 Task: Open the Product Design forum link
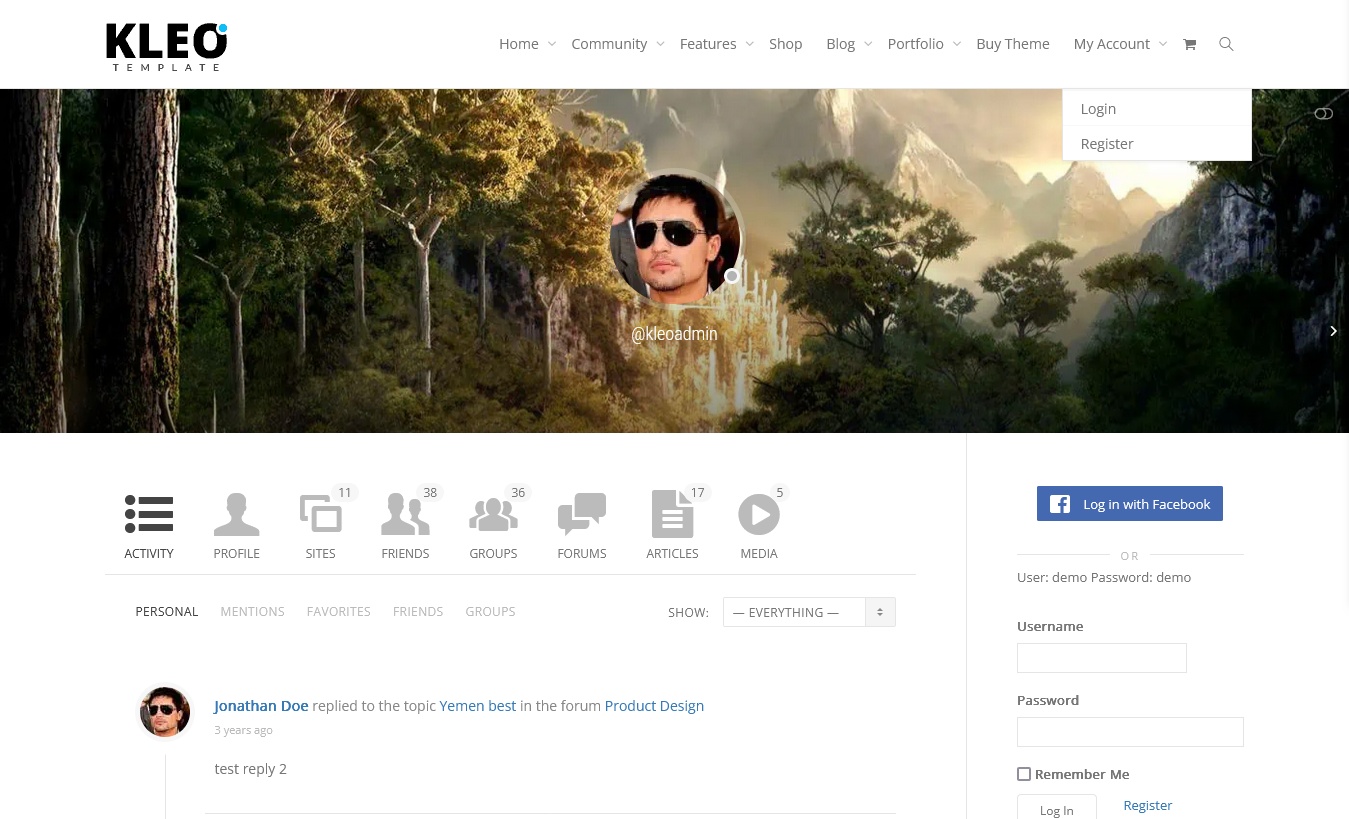point(654,706)
